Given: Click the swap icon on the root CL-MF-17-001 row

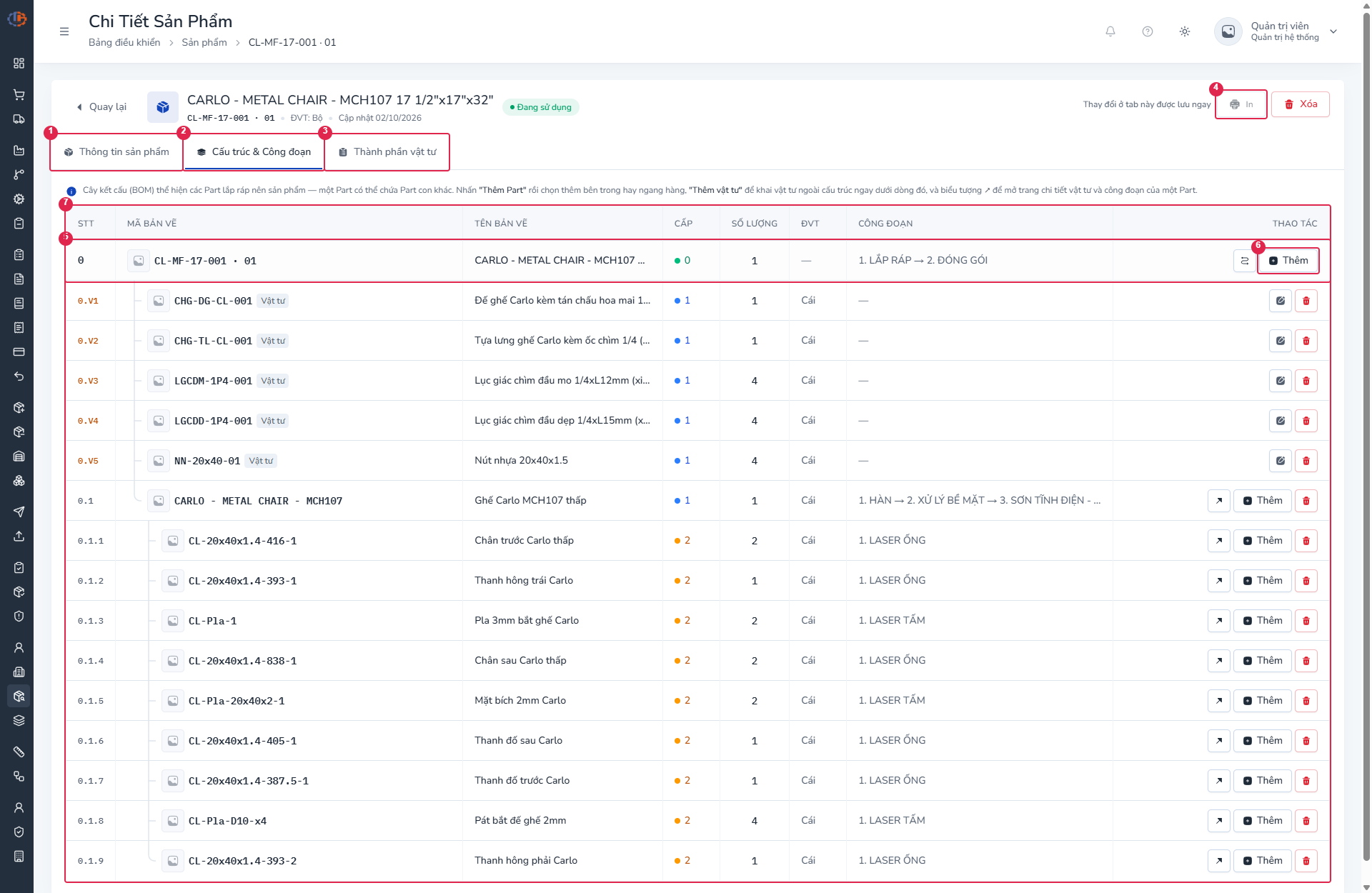Looking at the screenshot, I should tap(1245, 261).
